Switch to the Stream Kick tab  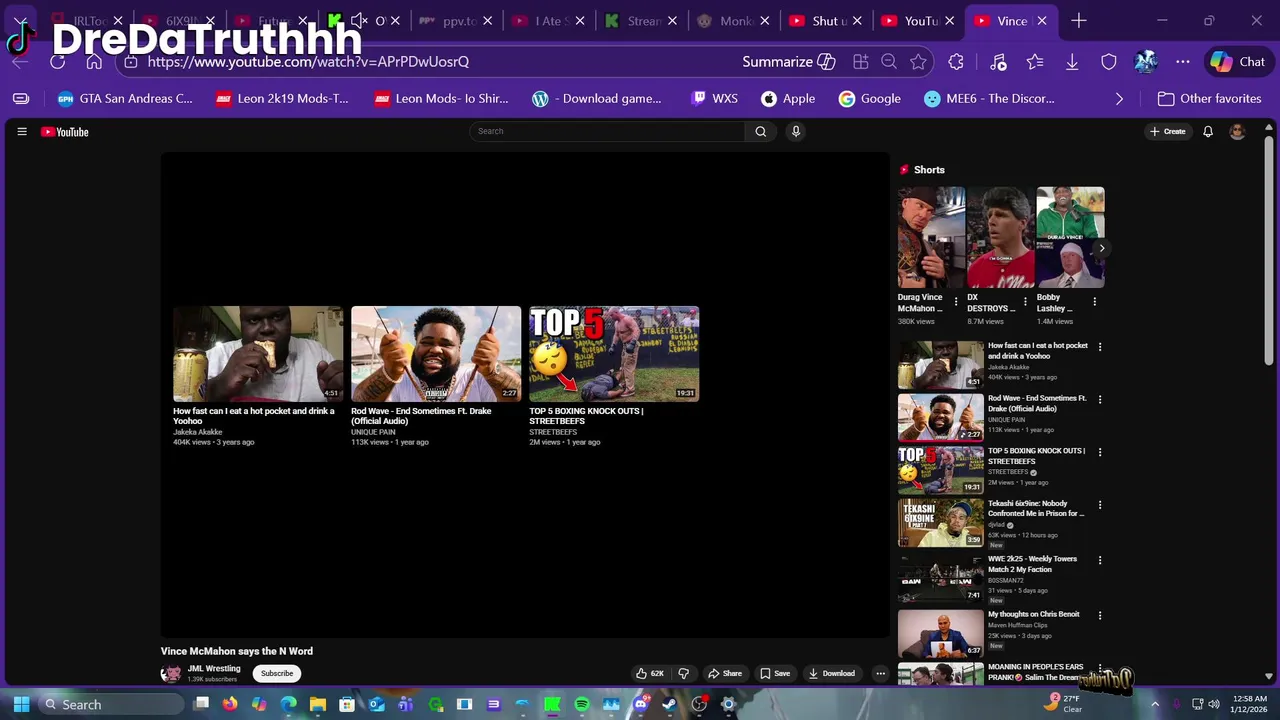640,20
